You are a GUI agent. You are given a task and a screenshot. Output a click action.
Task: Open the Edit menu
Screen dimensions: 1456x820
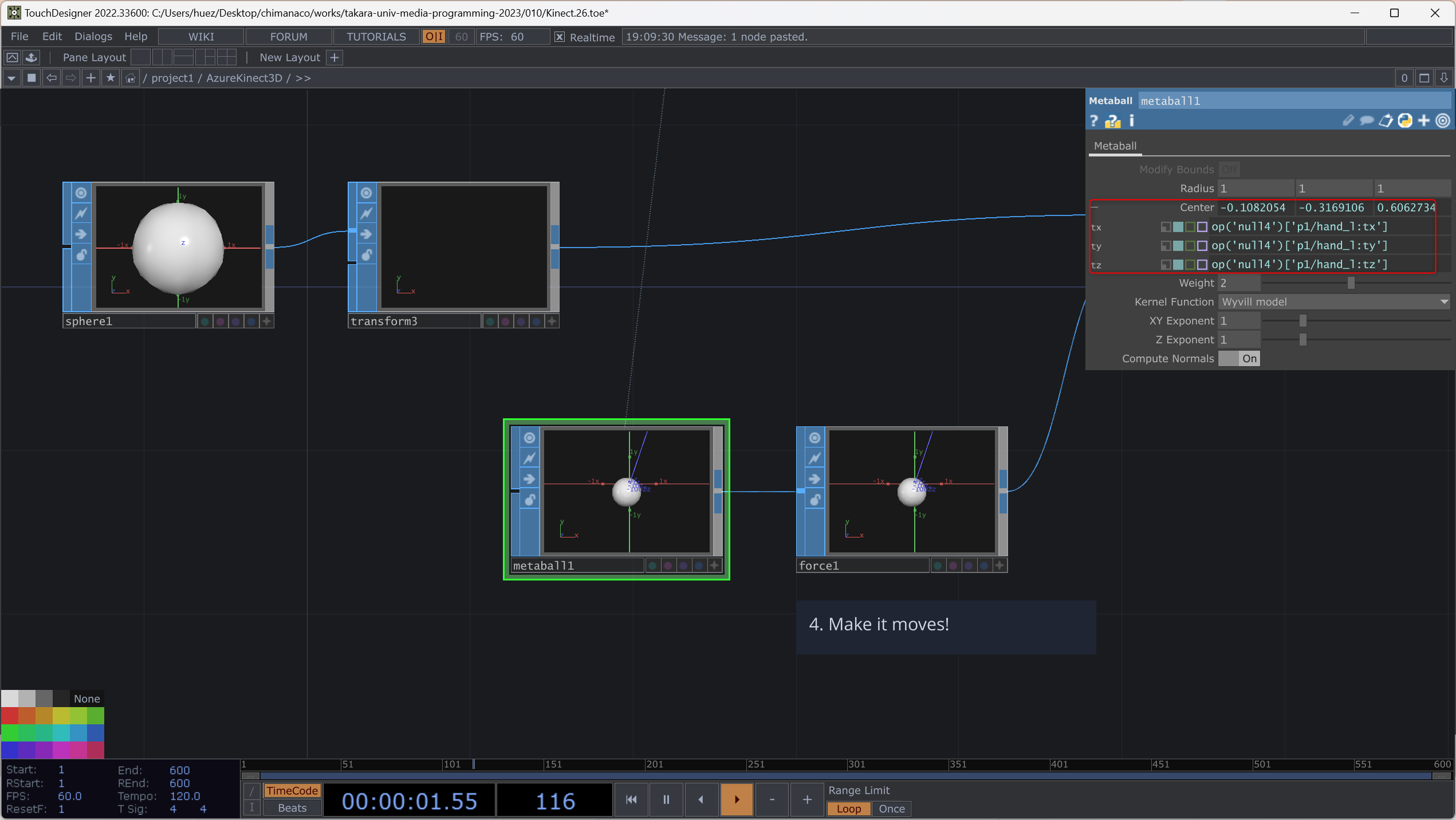[52, 37]
